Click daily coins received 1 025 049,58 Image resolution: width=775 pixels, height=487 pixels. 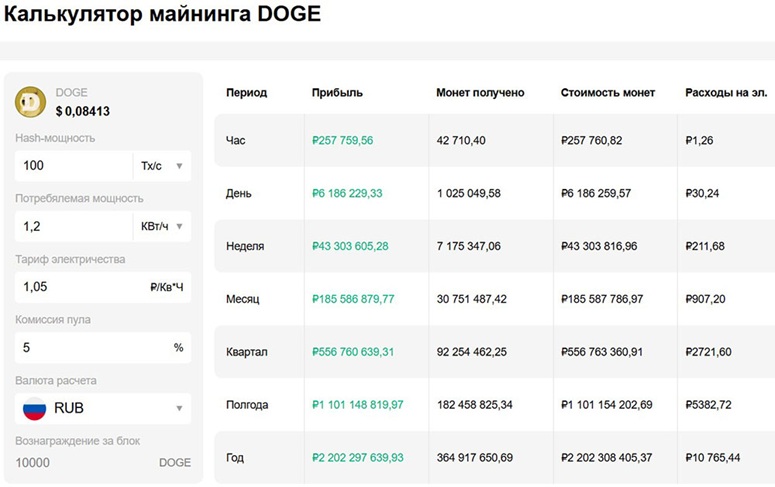click(x=469, y=193)
